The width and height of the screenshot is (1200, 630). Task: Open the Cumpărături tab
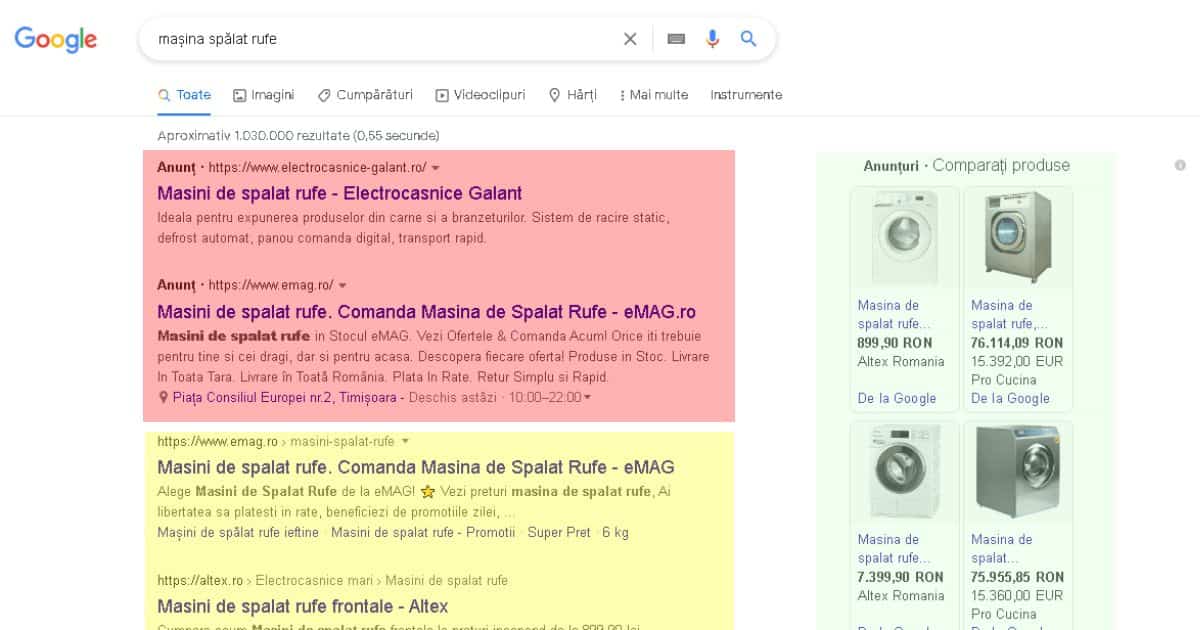coord(367,95)
